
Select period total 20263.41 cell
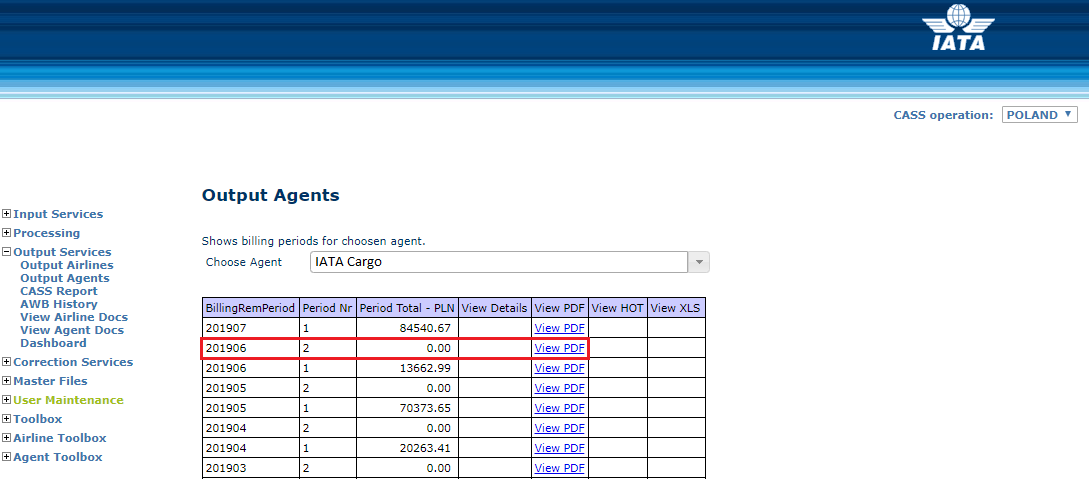tap(407, 448)
